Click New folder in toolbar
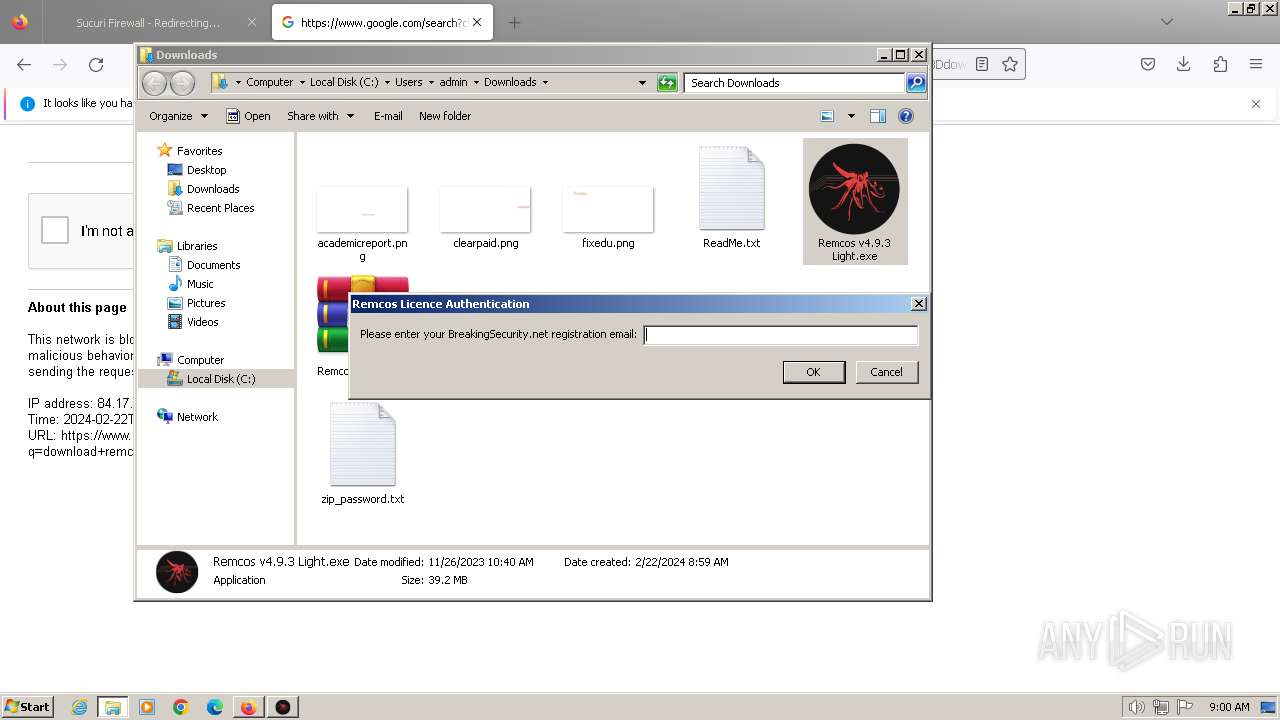1280x720 pixels. pos(445,116)
